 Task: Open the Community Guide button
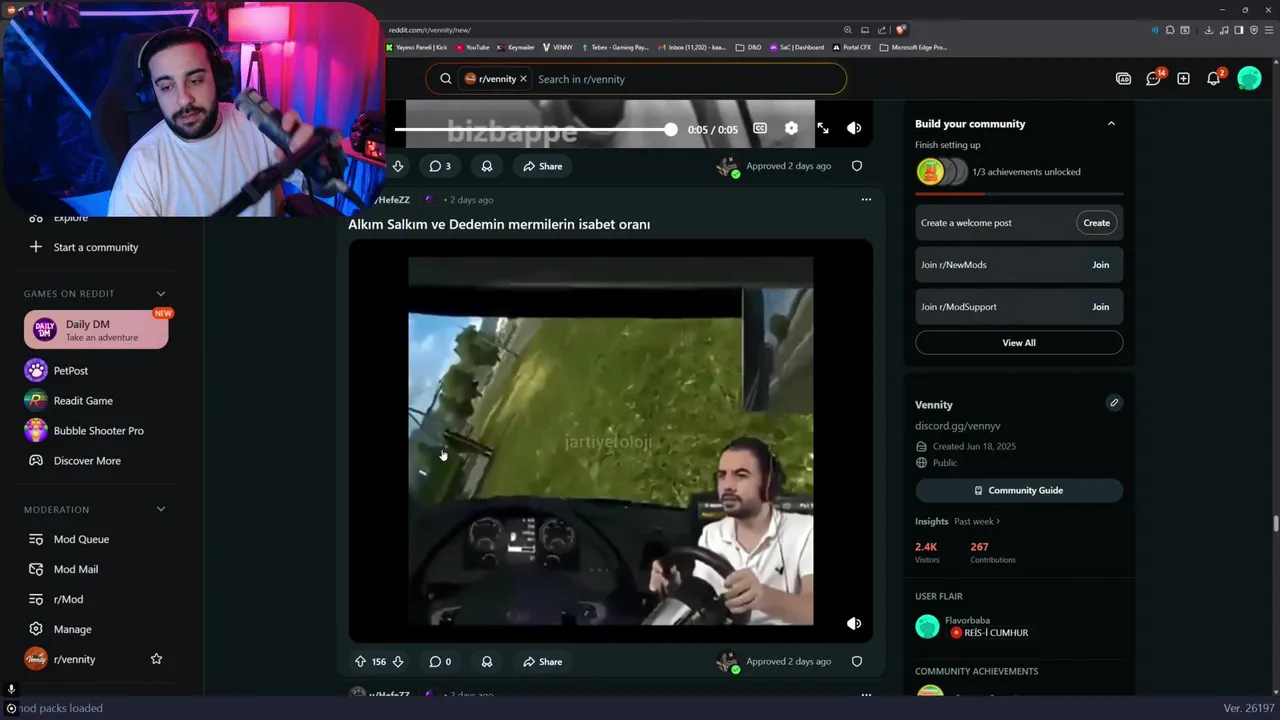click(1019, 490)
